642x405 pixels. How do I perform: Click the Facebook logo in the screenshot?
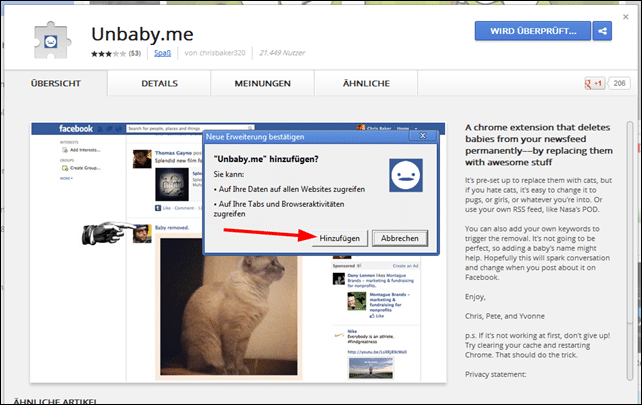click(x=76, y=129)
